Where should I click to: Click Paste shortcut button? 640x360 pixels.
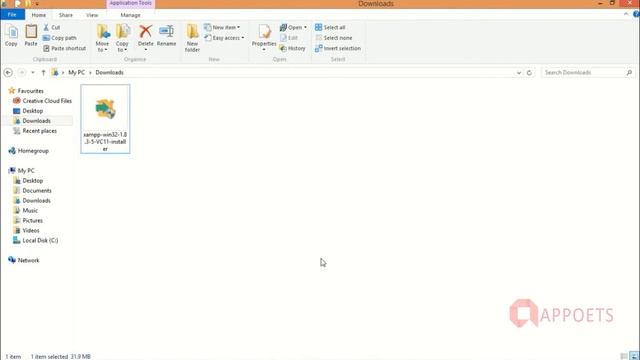point(64,48)
